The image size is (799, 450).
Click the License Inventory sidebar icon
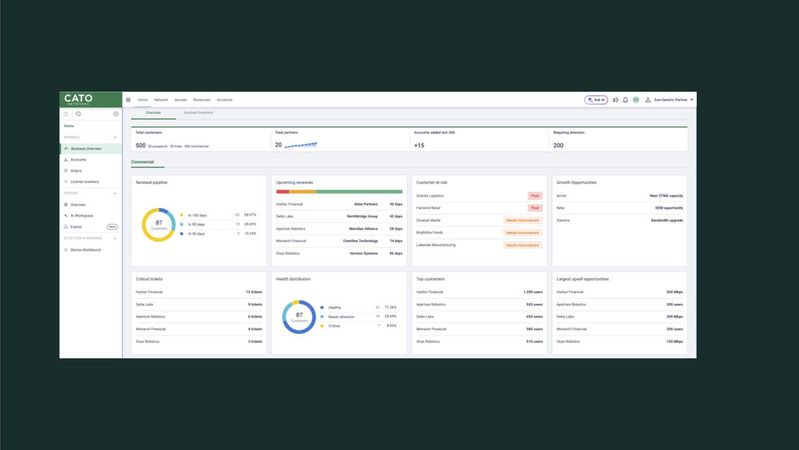pos(66,181)
